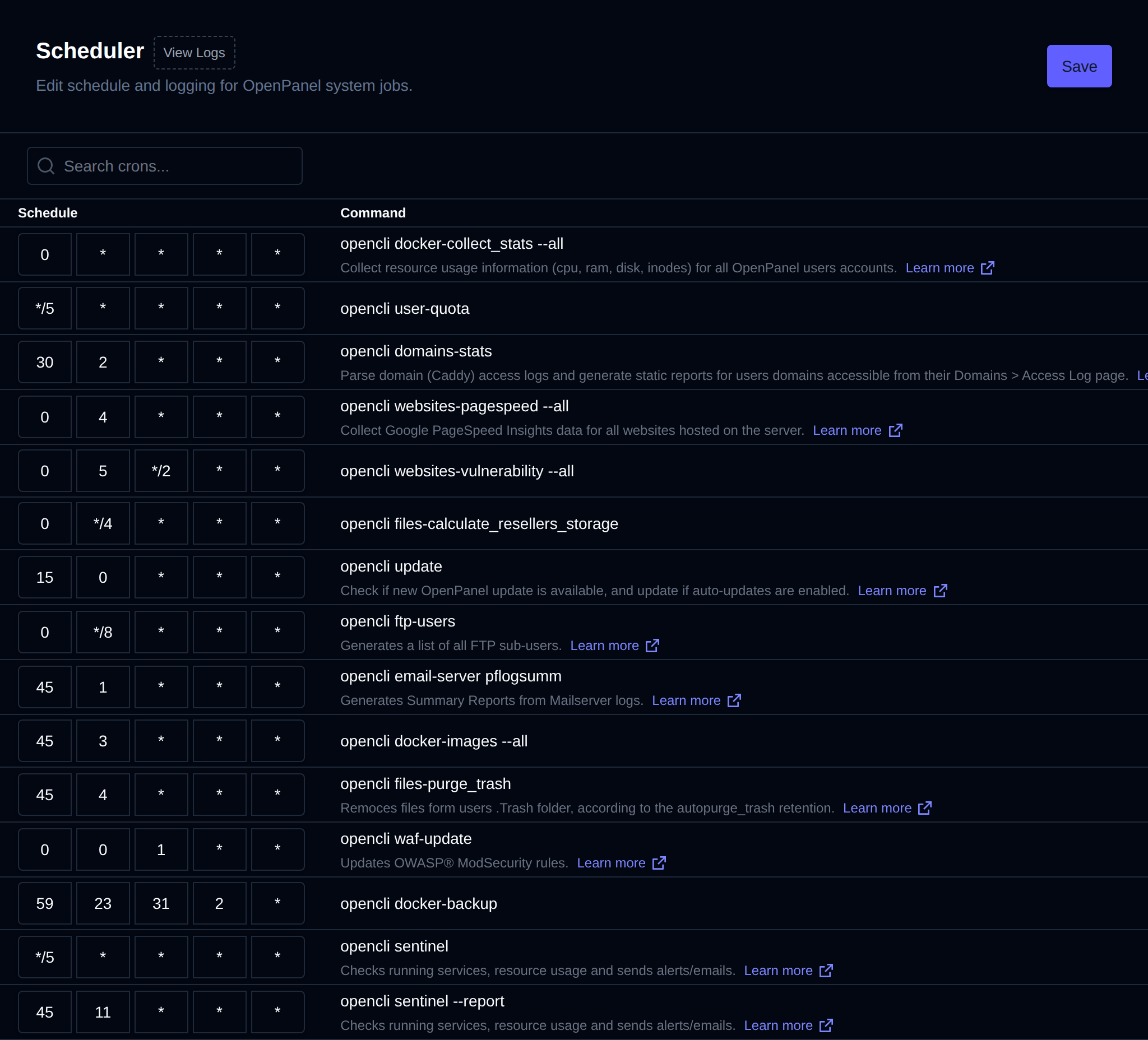Follow Learn more for ftp-users
Screen dimensions: 1148x1040
coord(604,646)
